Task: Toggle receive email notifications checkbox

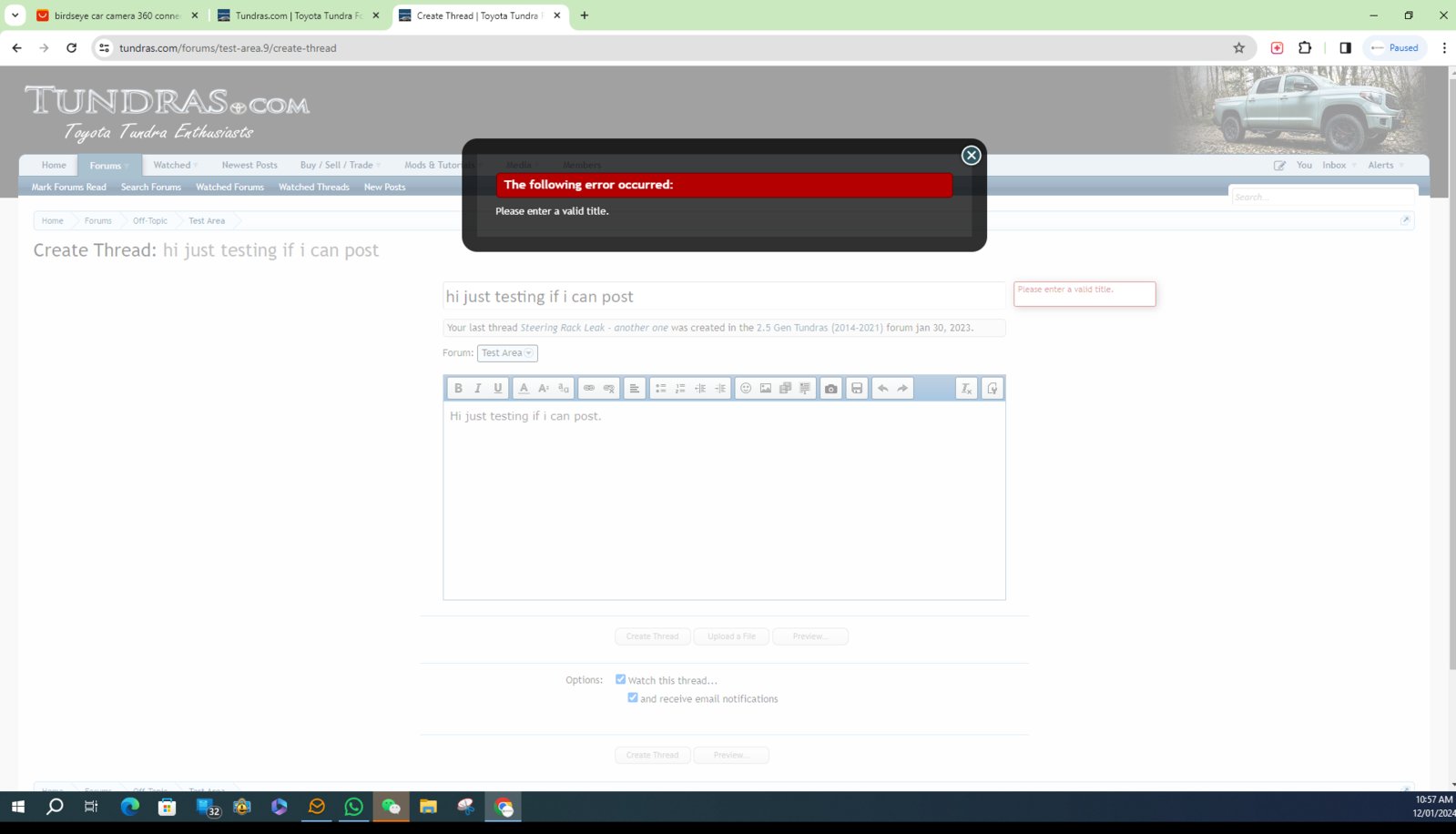Action: tap(633, 697)
